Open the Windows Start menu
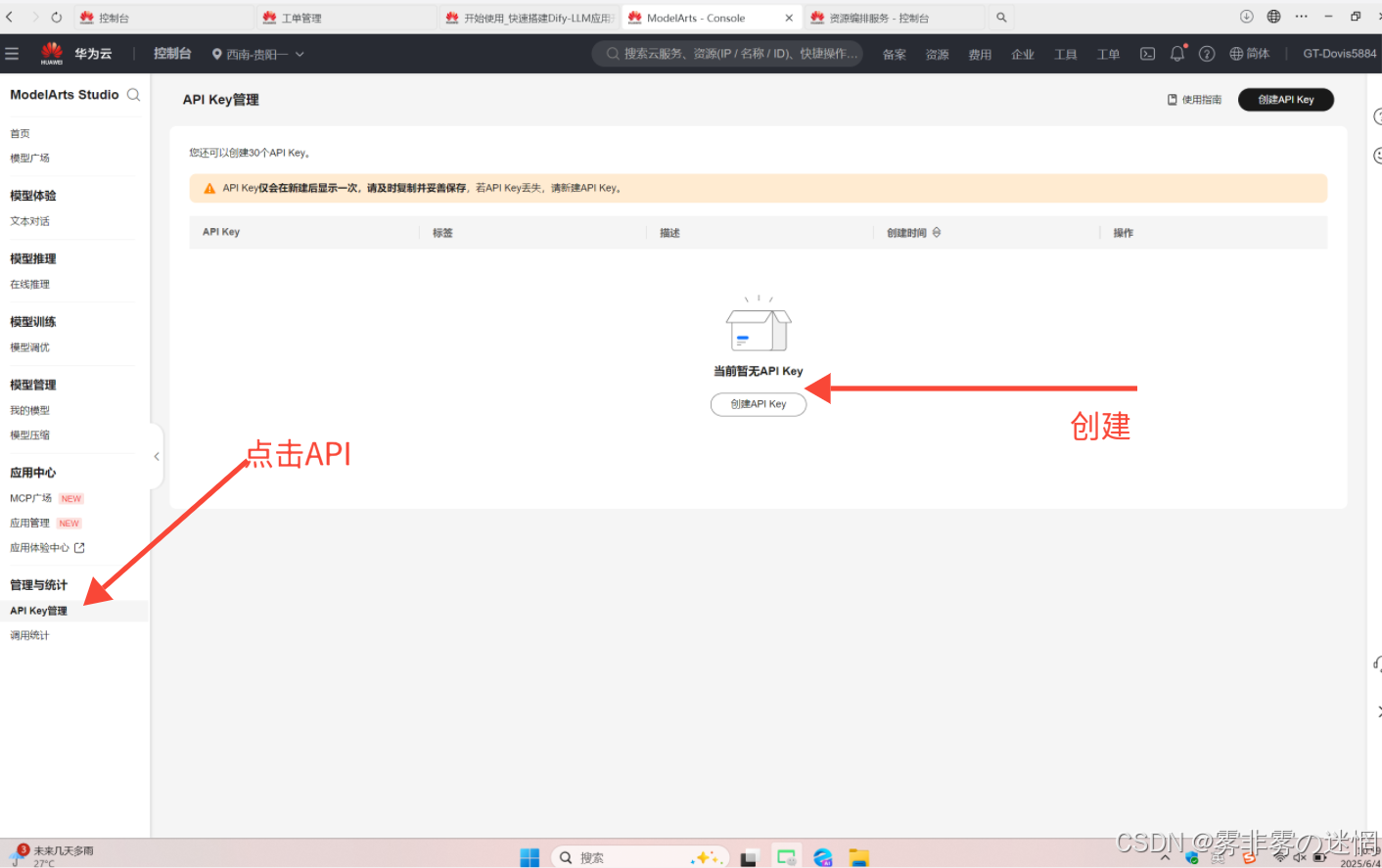The image size is (1382, 868). pyautogui.click(x=530, y=857)
